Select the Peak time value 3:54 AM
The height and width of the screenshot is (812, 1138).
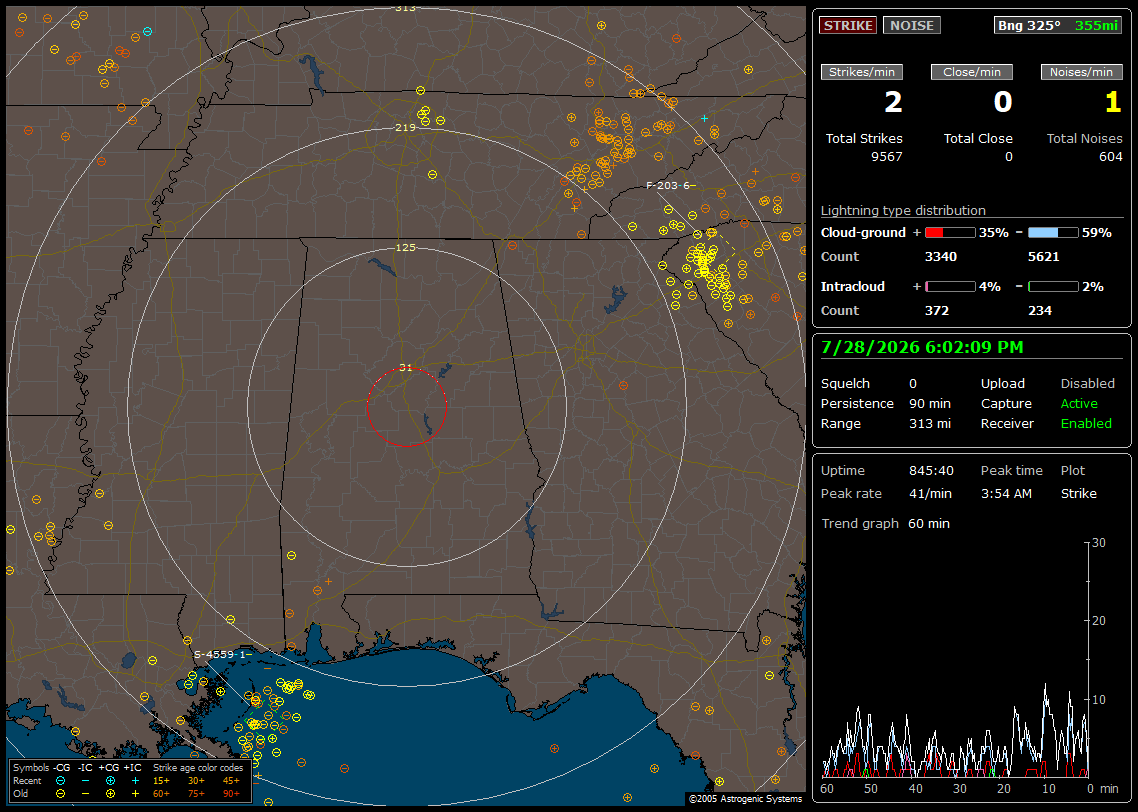click(x=1006, y=493)
